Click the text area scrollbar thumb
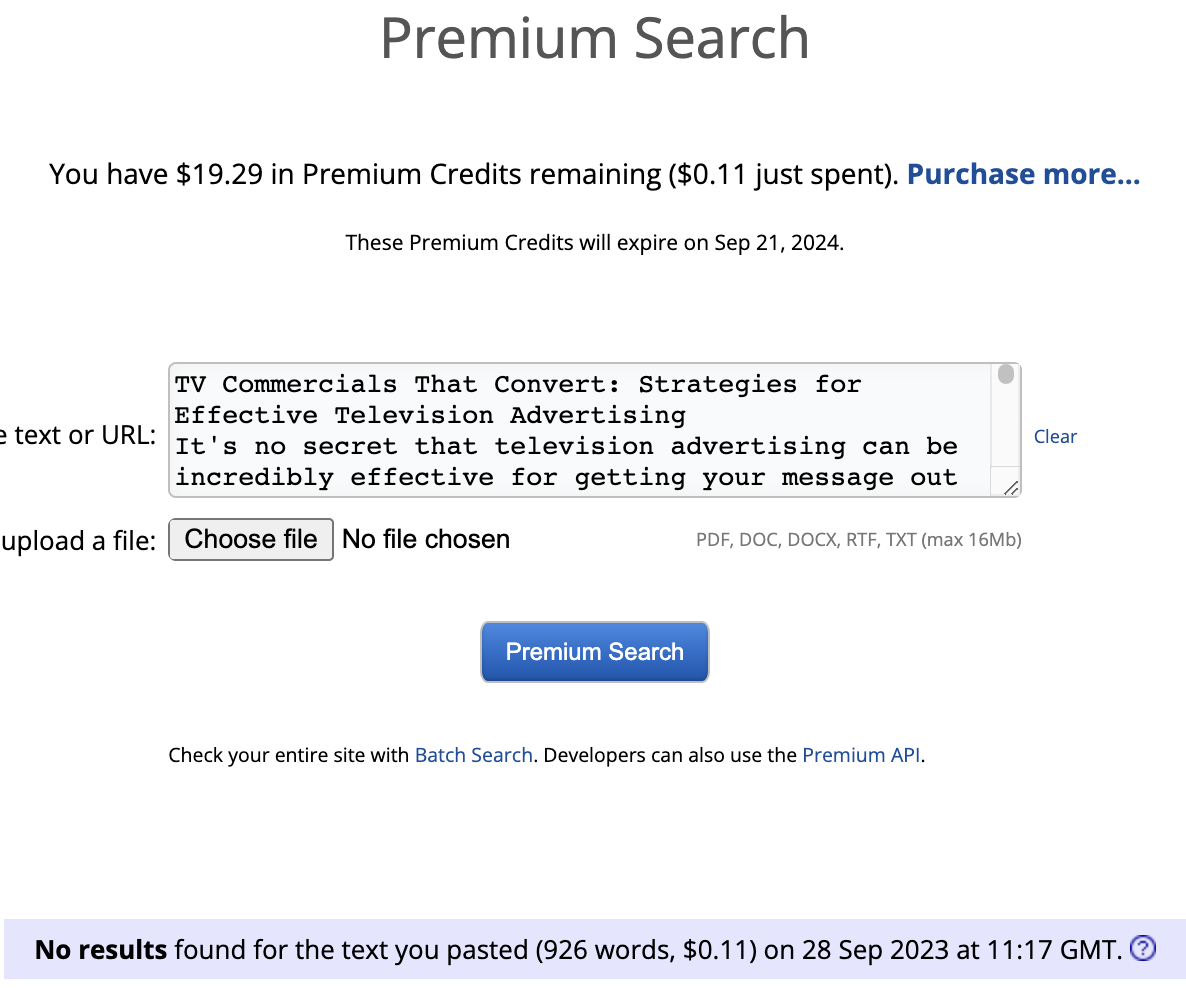This screenshot has height=988, width=1186. [x=1006, y=376]
